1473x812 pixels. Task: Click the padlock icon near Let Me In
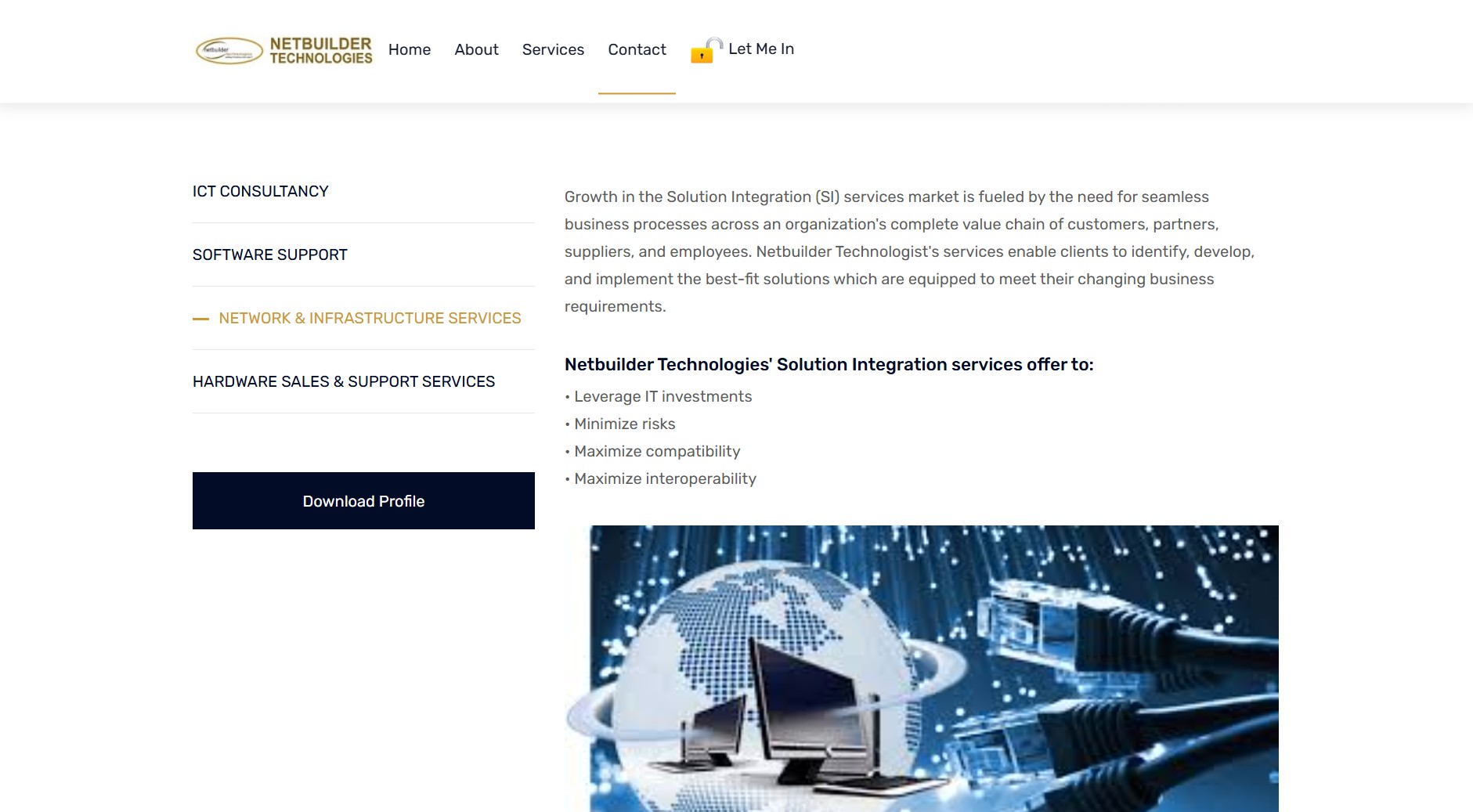[702, 53]
